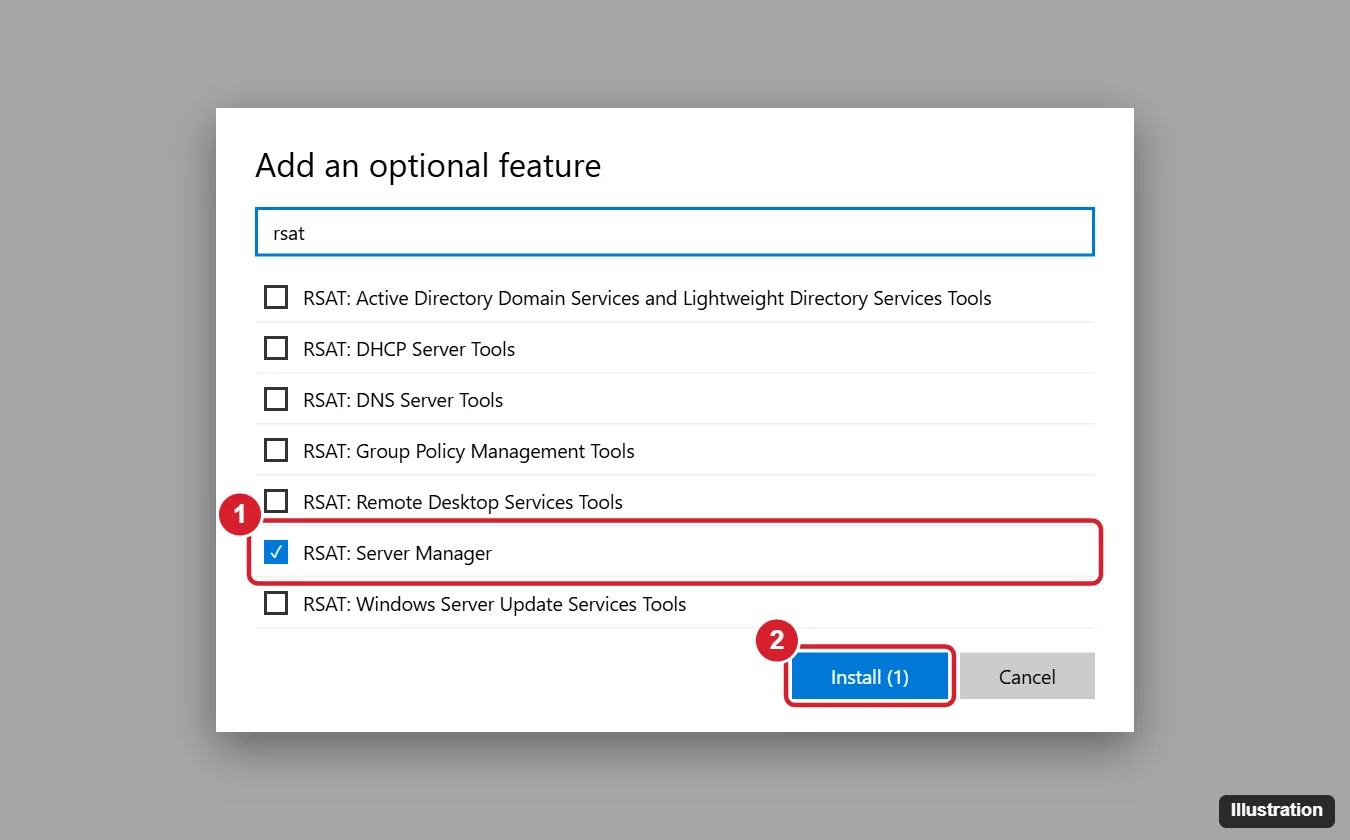This screenshot has width=1350, height=840.
Task: Click the "RSAT: Server Manager" label text
Action: 398,553
